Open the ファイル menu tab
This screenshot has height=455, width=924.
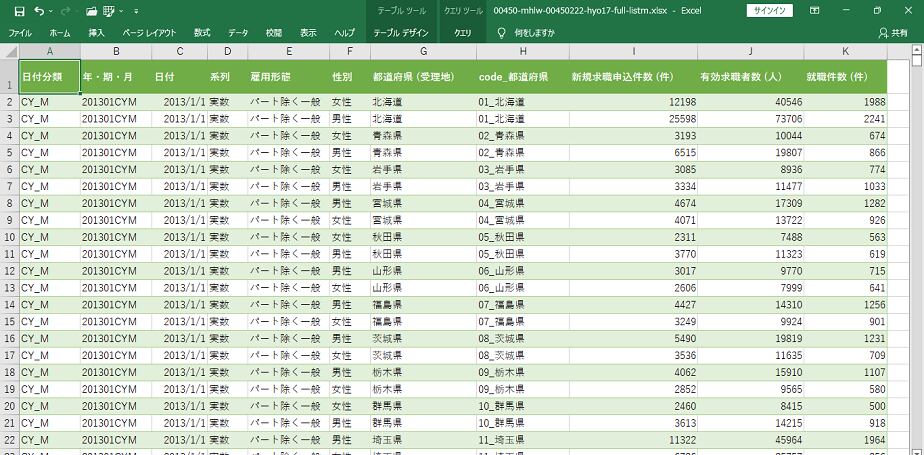19,32
